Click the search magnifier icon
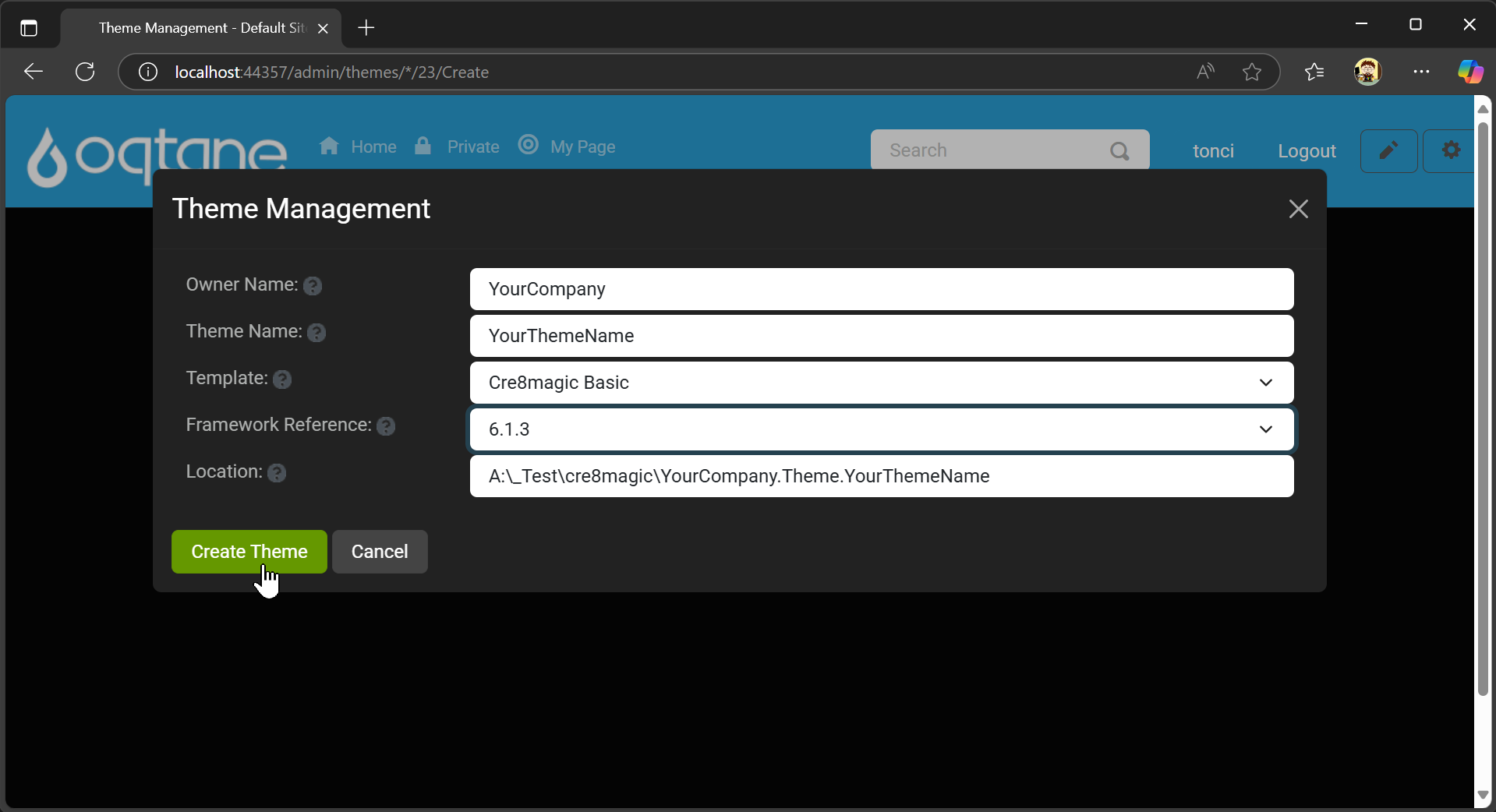 1119,150
